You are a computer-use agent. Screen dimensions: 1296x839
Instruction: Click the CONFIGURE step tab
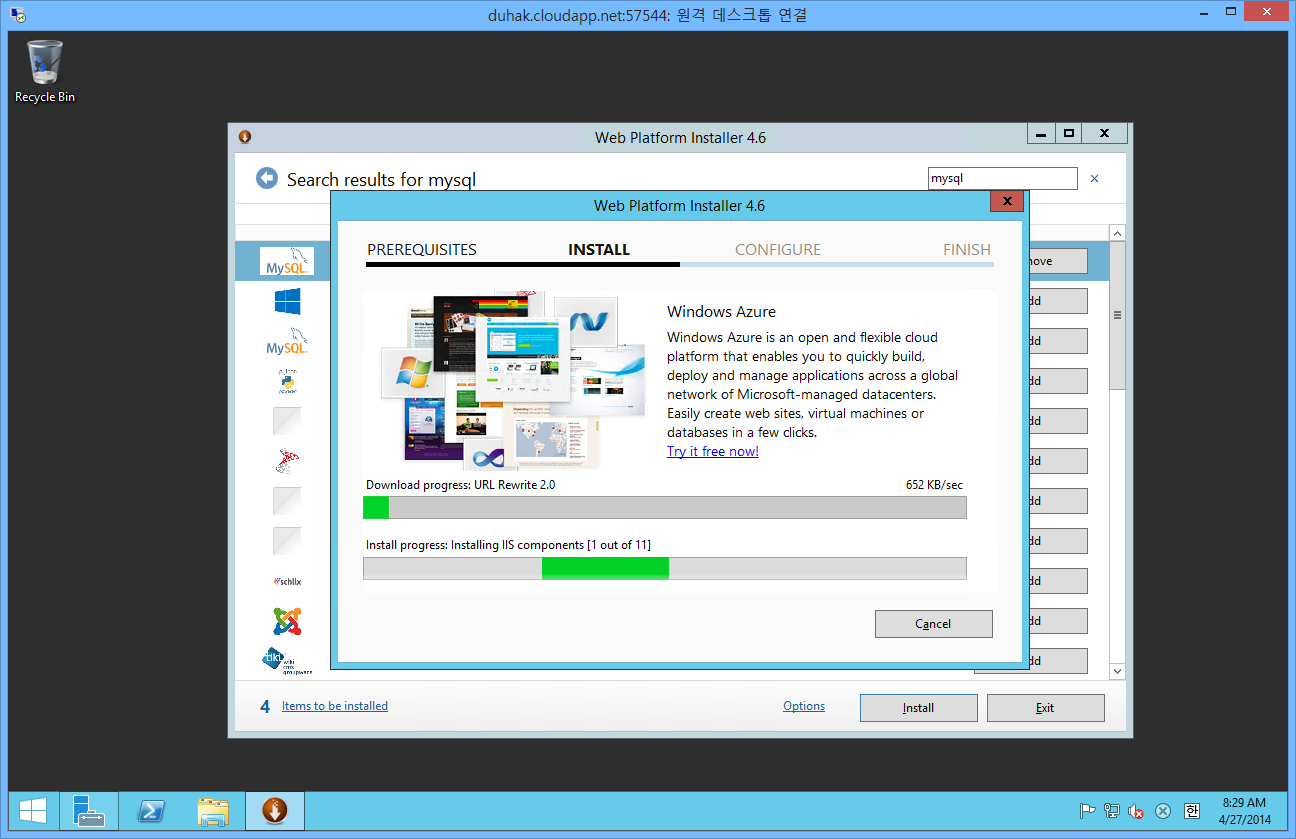pos(778,250)
